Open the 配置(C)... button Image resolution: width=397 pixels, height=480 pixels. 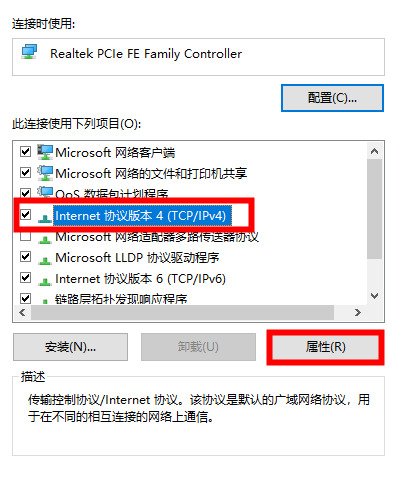point(332,98)
